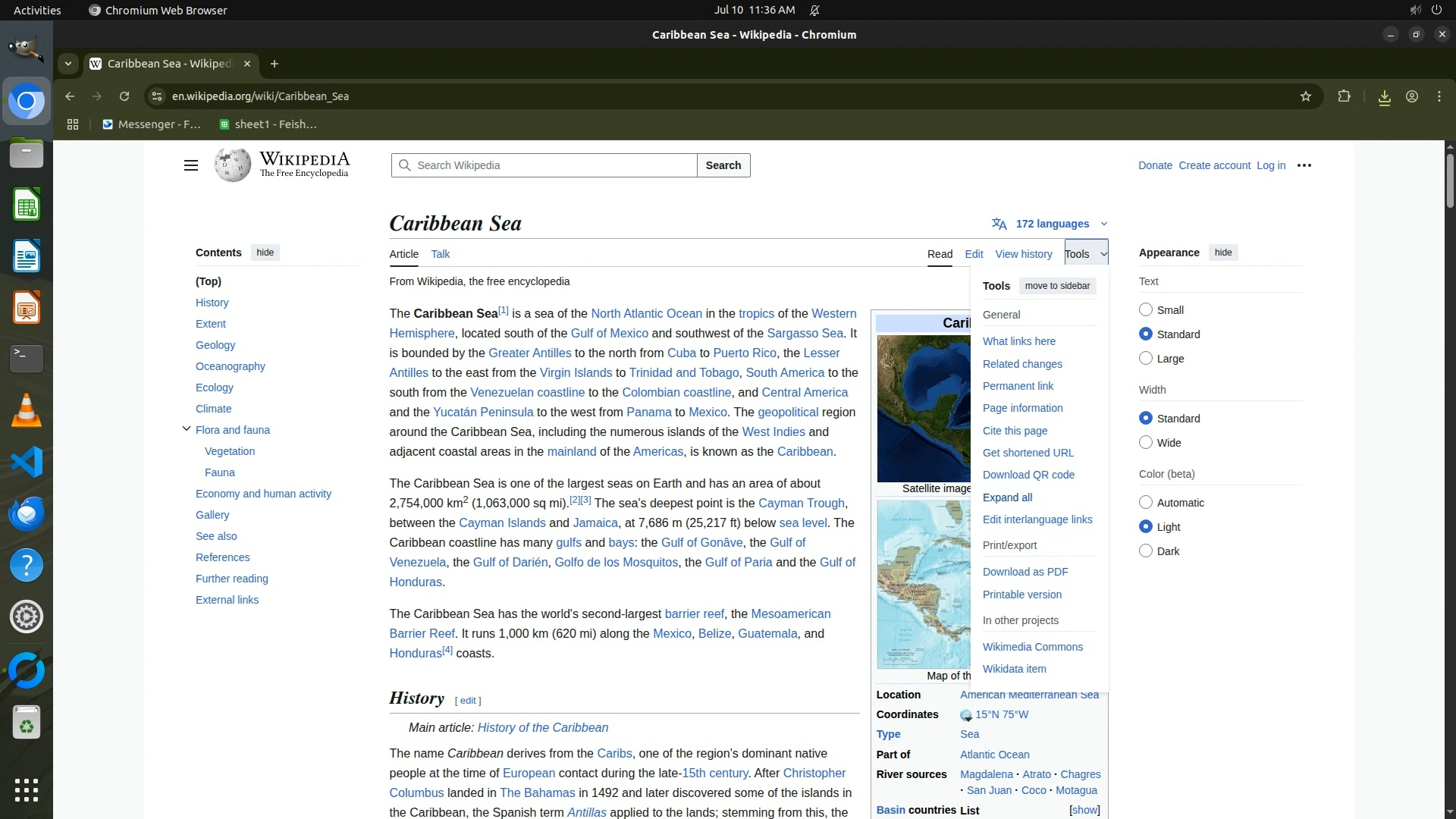Click the downloads icon in toolbar
Image resolution: width=1456 pixels, height=819 pixels.
[1384, 97]
